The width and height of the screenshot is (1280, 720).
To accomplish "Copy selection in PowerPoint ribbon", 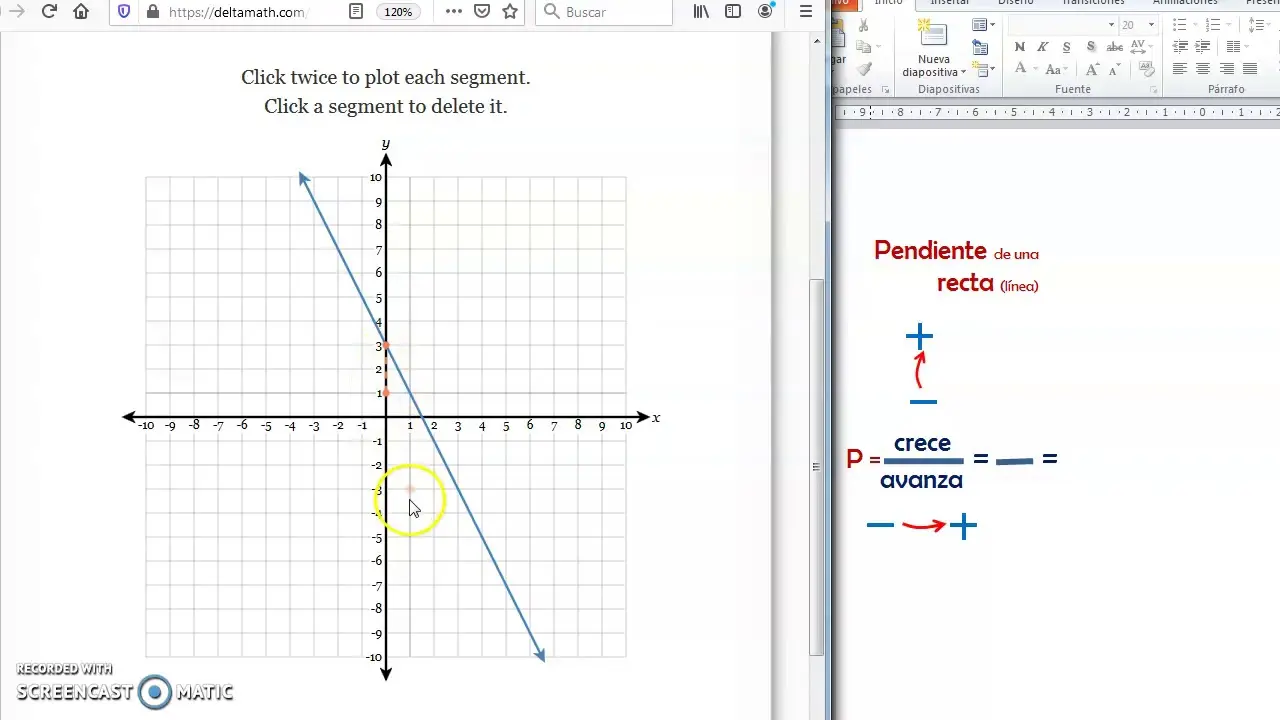I will click(864, 48).
